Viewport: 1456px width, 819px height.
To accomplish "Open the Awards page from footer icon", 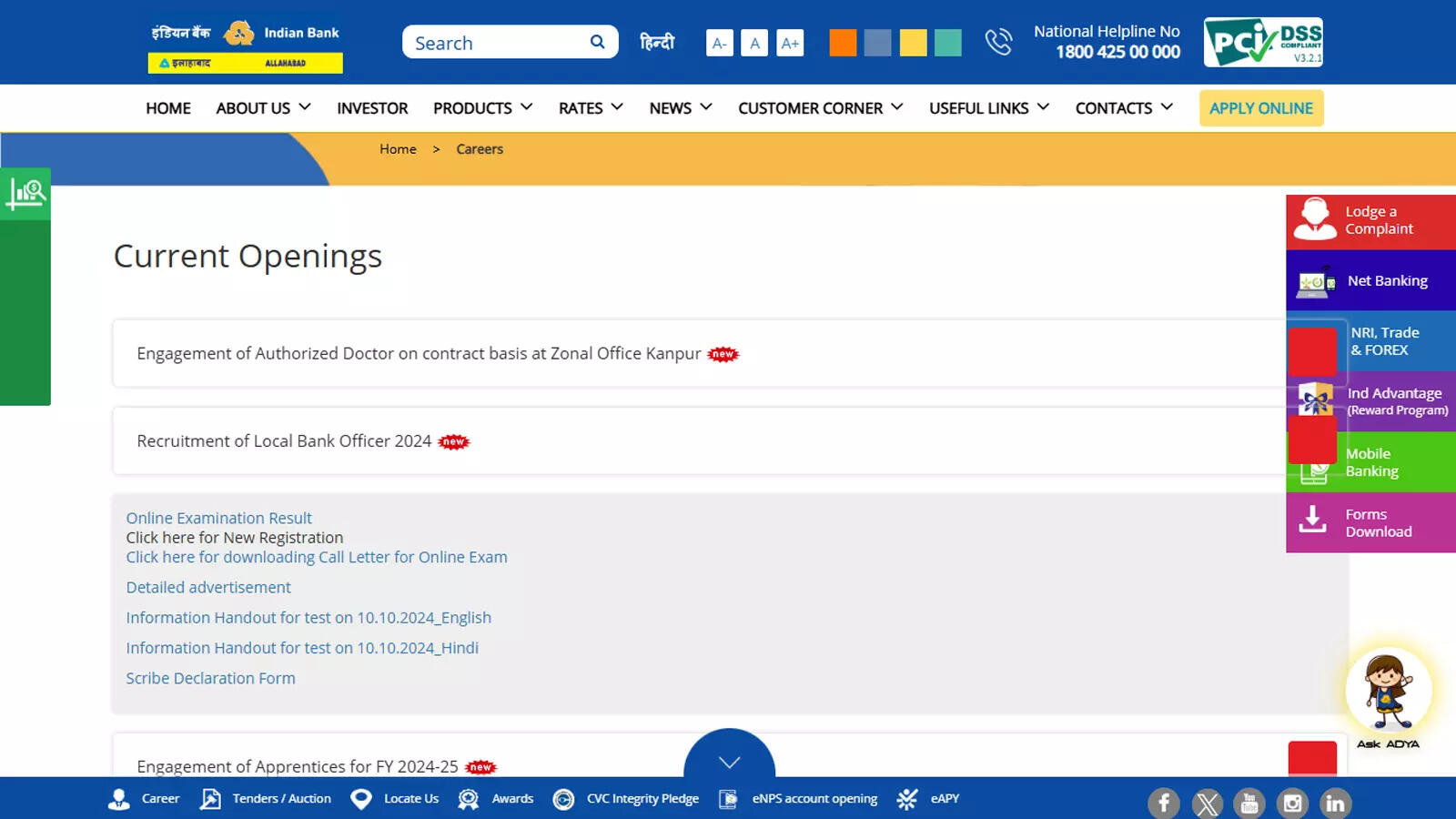I will 468,798.
